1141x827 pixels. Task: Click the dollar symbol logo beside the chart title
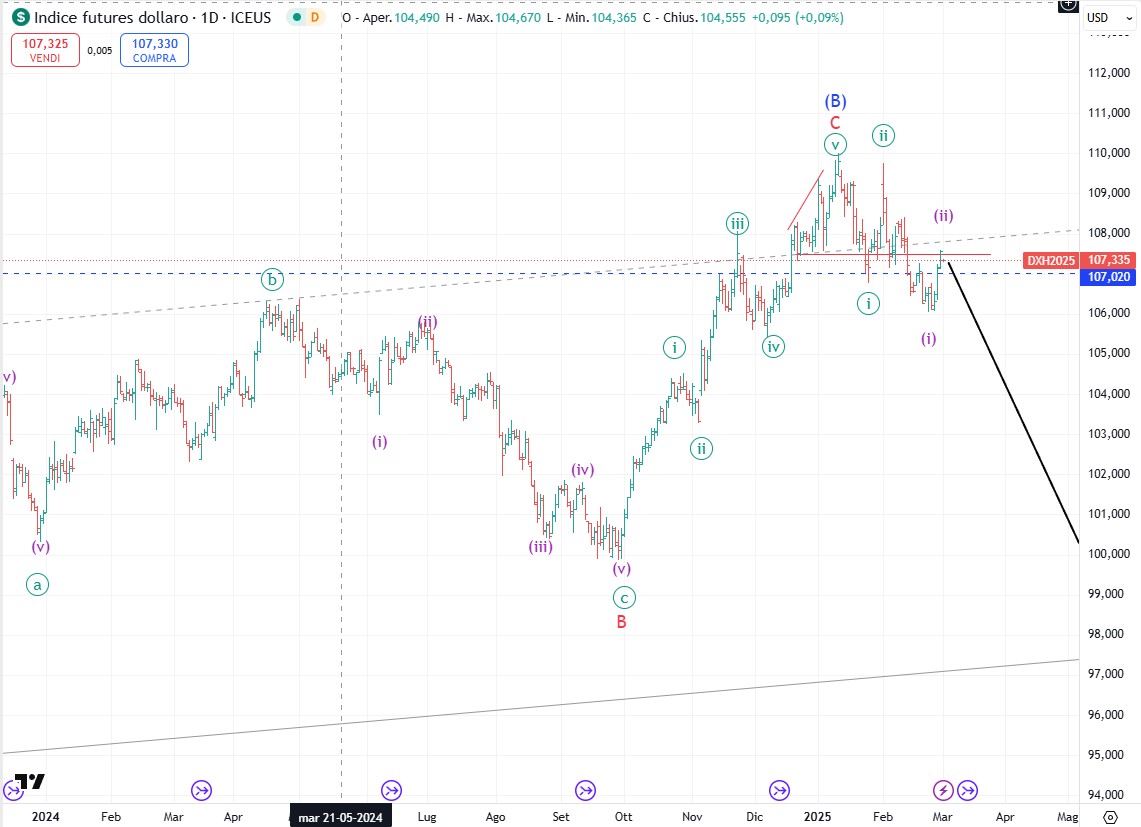tap(19, 17)
